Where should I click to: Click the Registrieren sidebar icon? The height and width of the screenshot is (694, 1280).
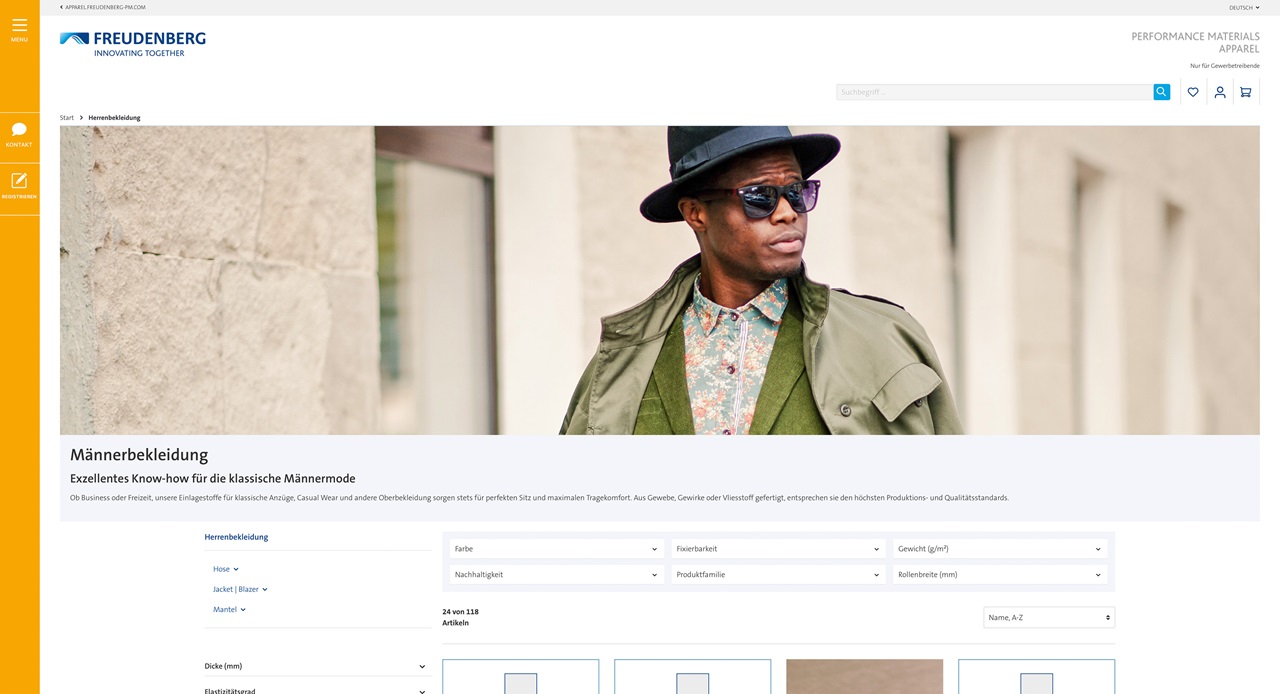pos(19,186)
